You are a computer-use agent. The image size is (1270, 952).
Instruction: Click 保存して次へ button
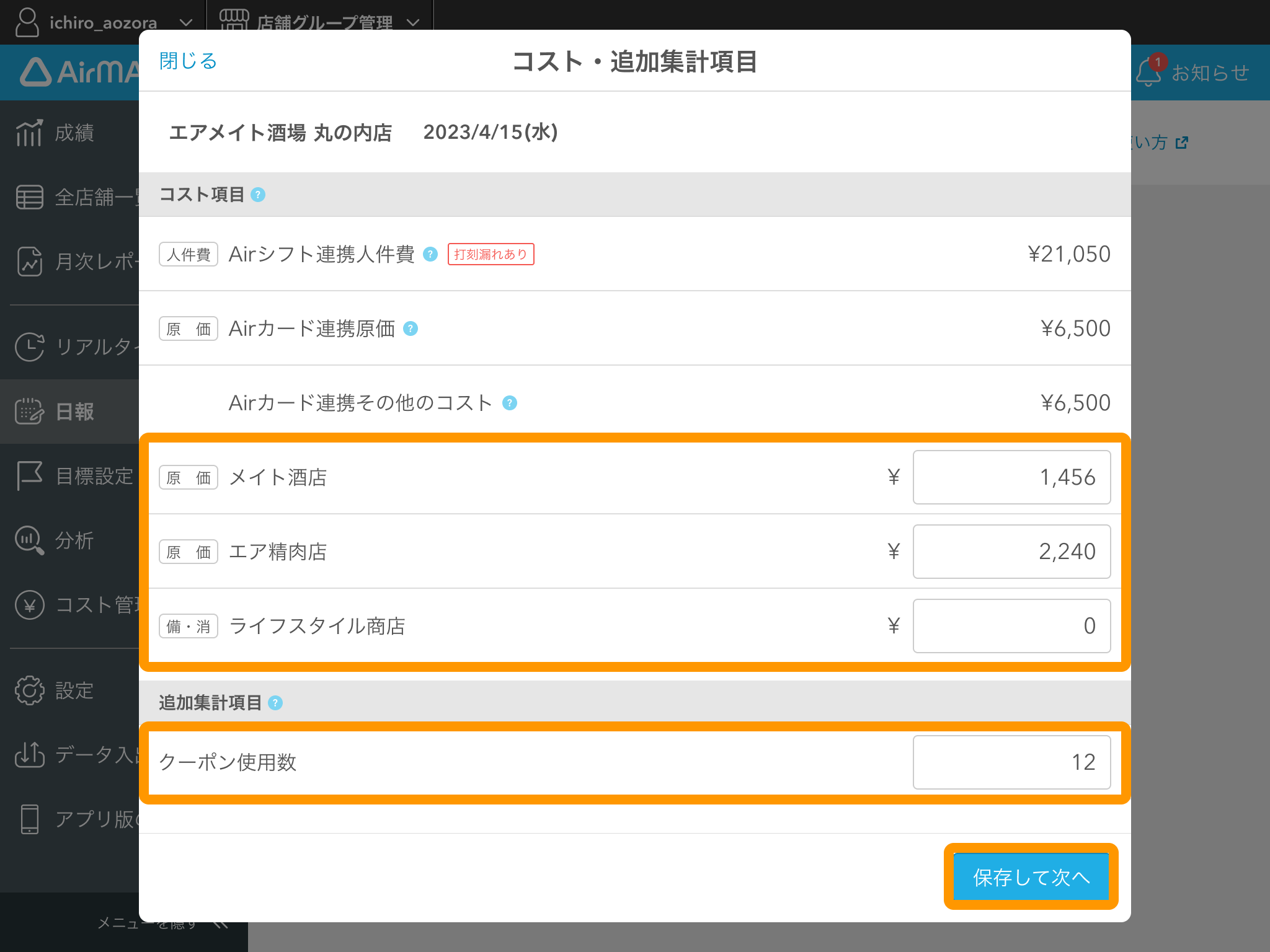click(x=1031, y=876)
